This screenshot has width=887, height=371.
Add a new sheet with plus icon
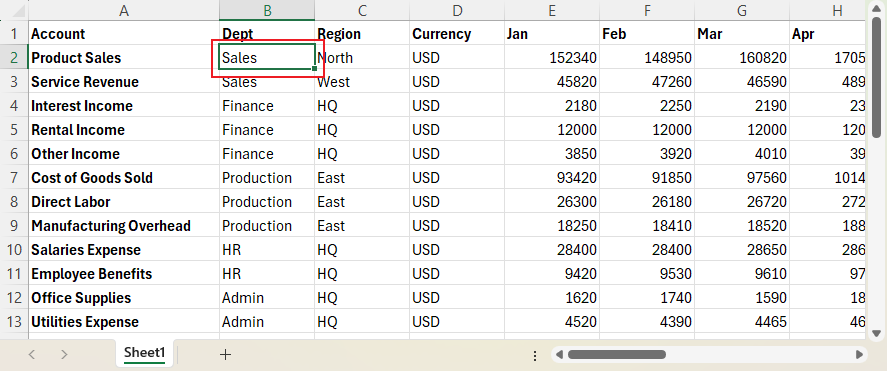[x=225, y=355]
